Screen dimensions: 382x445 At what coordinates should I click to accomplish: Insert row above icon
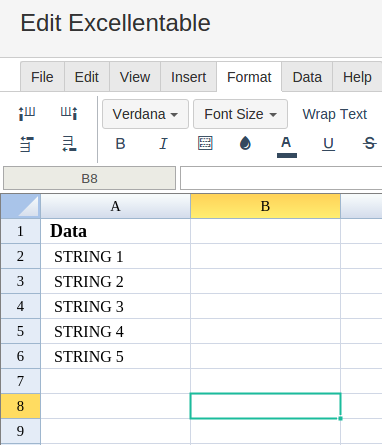[x=27, y=144]
